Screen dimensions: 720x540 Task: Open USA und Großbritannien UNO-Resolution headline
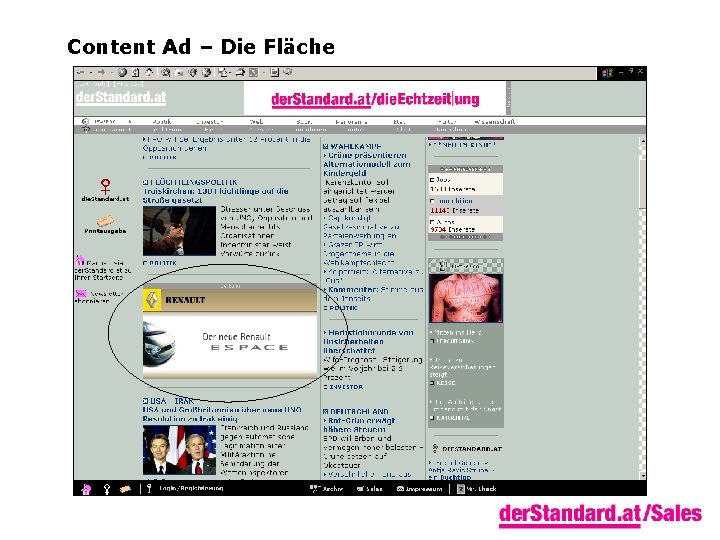(x=222, y=414)
